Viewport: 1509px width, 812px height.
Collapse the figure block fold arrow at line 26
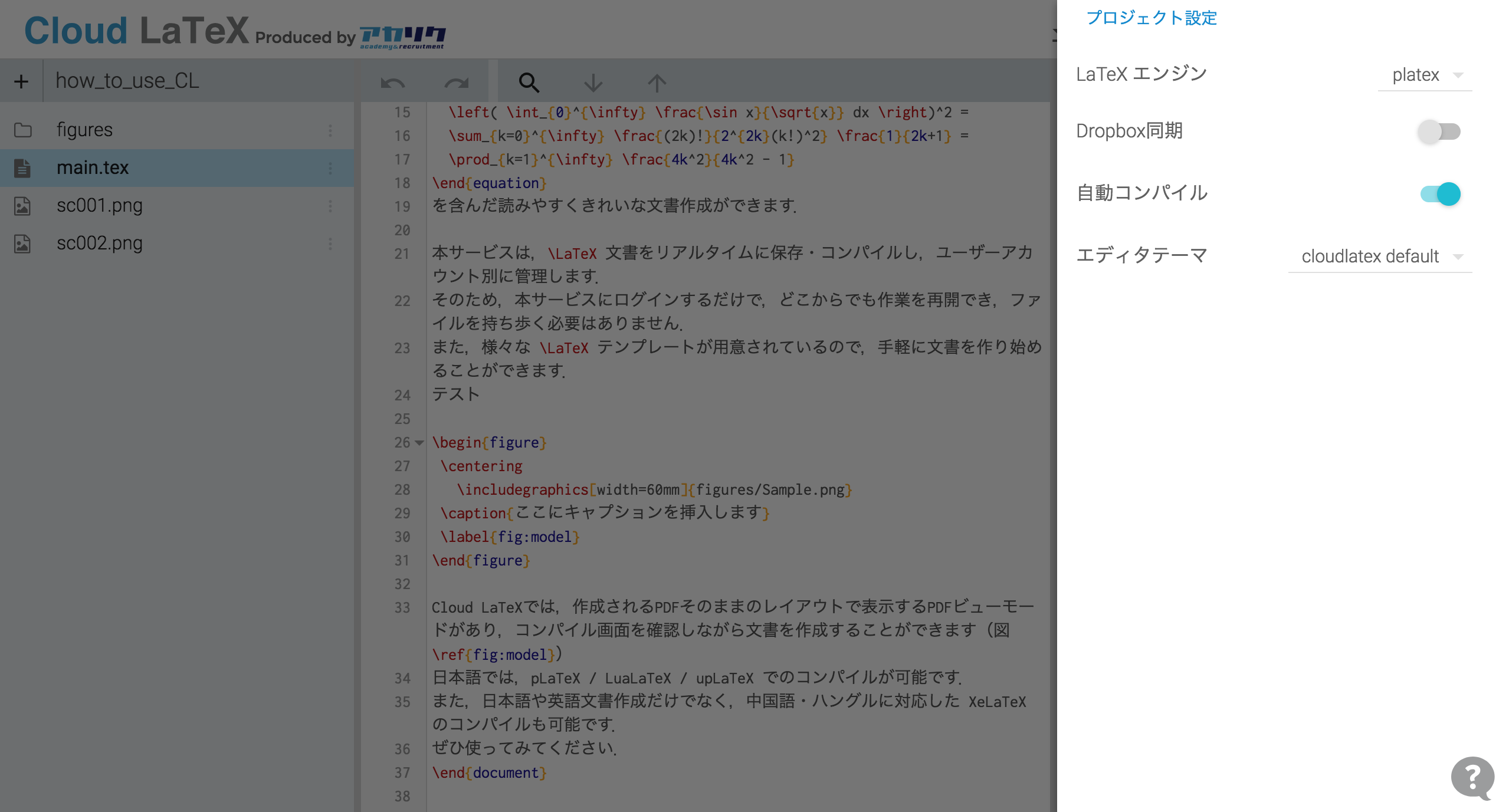419,443
